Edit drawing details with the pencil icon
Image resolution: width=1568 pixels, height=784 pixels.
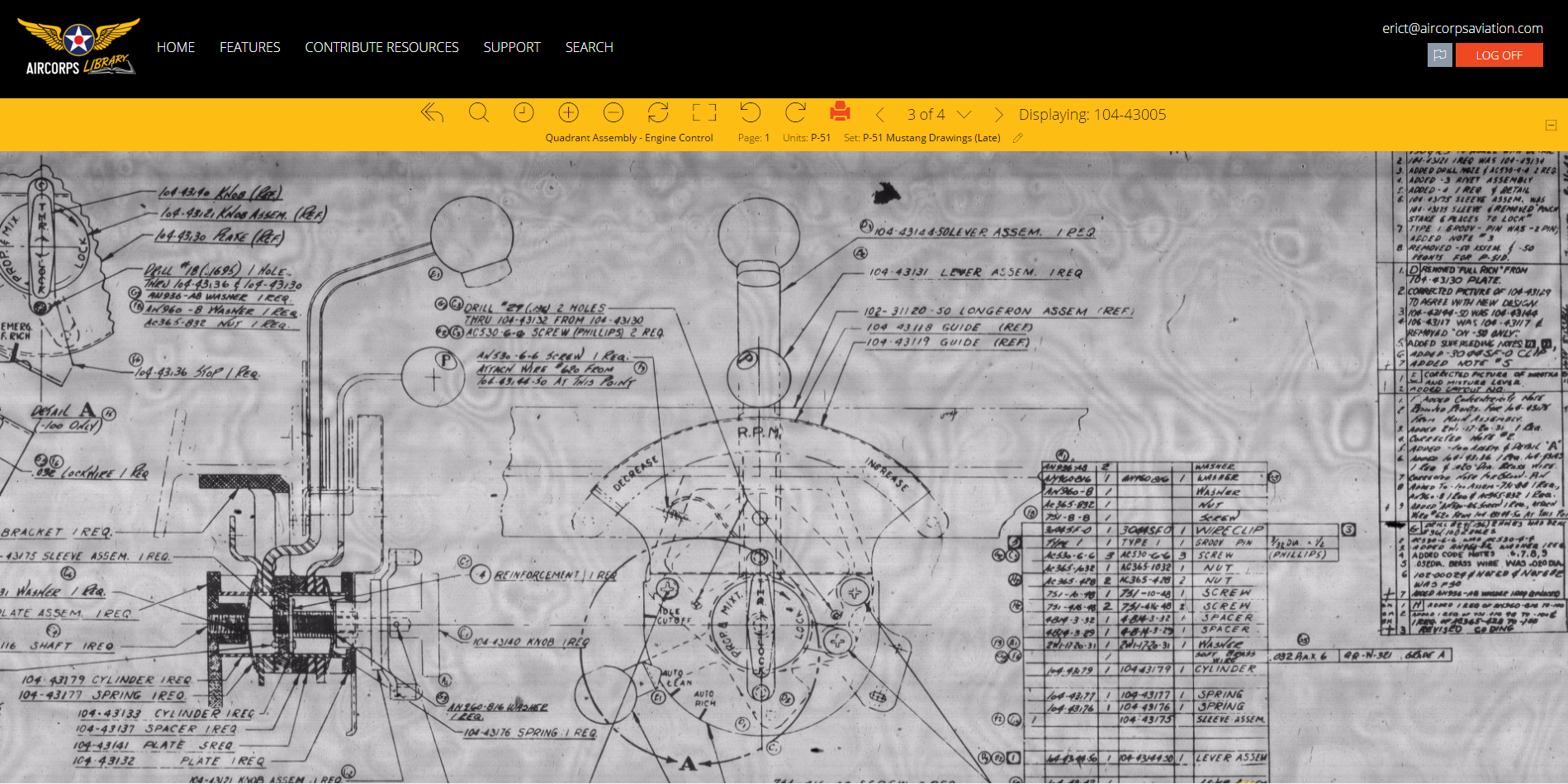pos(1018,139)
